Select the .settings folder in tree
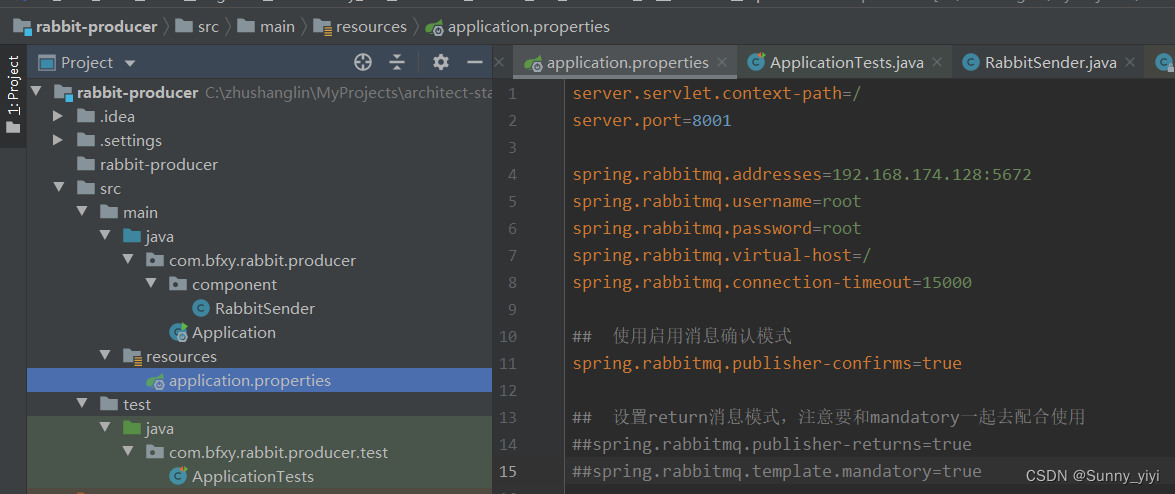Viewport: 1175px width, 494px height. (130, 140)
